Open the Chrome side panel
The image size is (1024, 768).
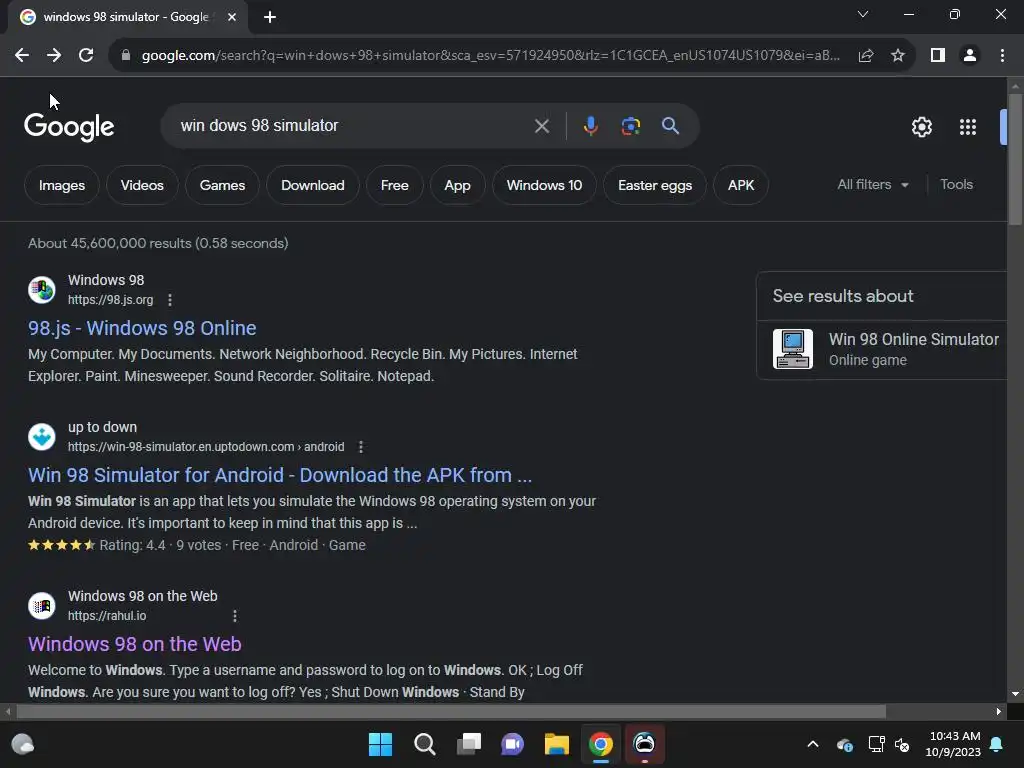tap(938, 56)
